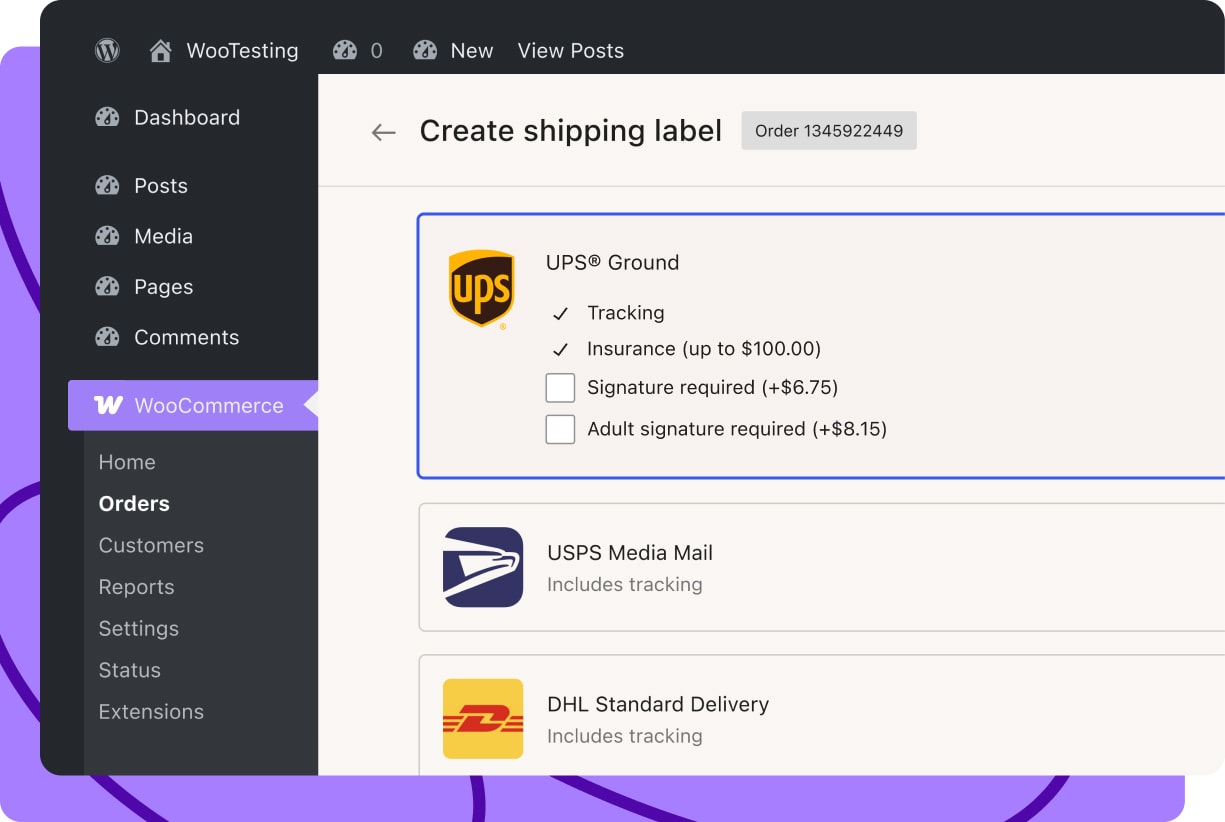Image resolution: width=1225 pixels, height=822 pixels.
Task: Open the Orders submenu item
Action: (134, 504)
